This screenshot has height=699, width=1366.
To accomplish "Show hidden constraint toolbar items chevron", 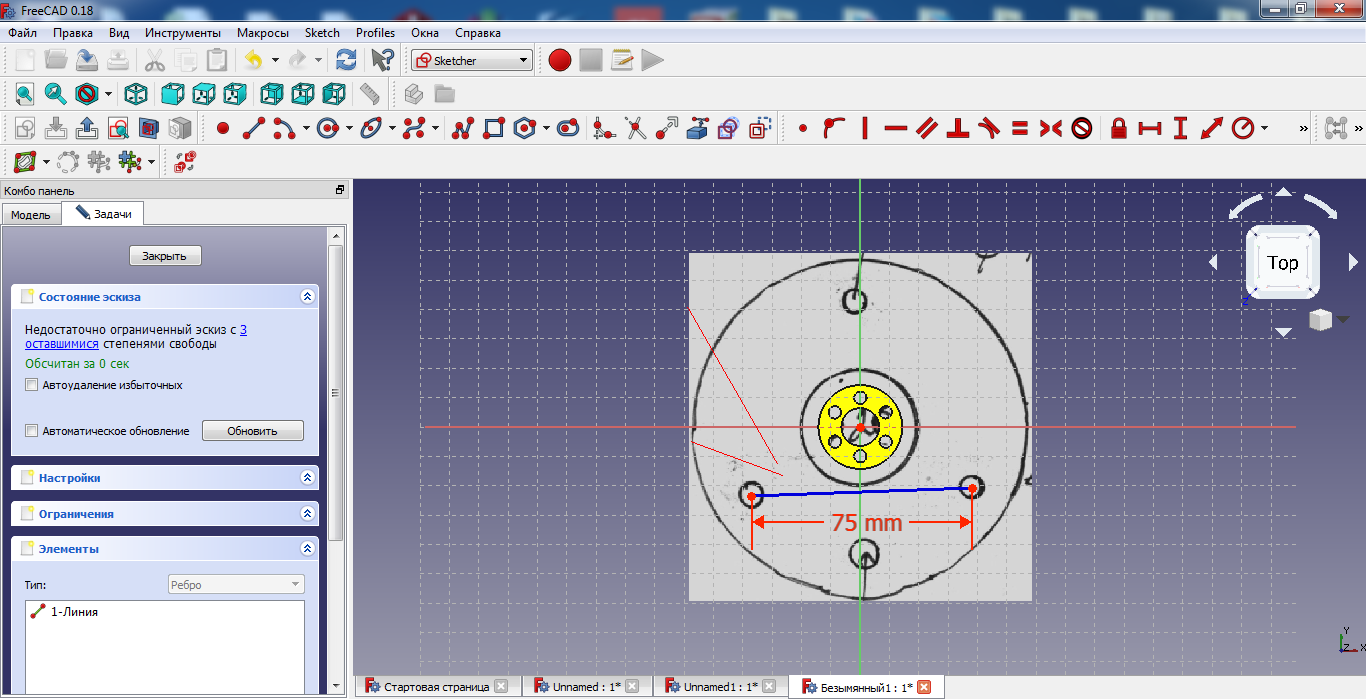I will coord(1303,128).
